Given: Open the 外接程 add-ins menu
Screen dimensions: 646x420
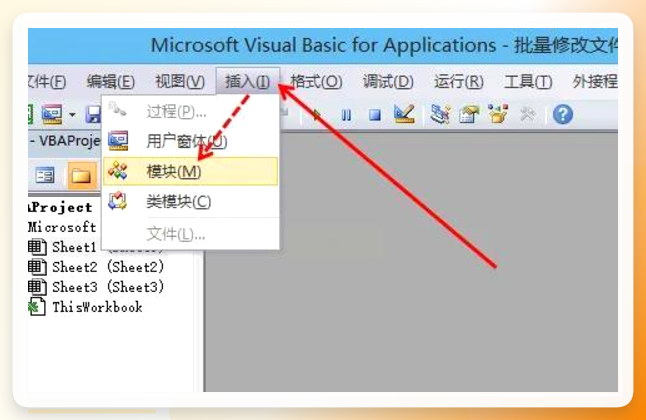Looking at the screenshot, I should coord(595,82).
